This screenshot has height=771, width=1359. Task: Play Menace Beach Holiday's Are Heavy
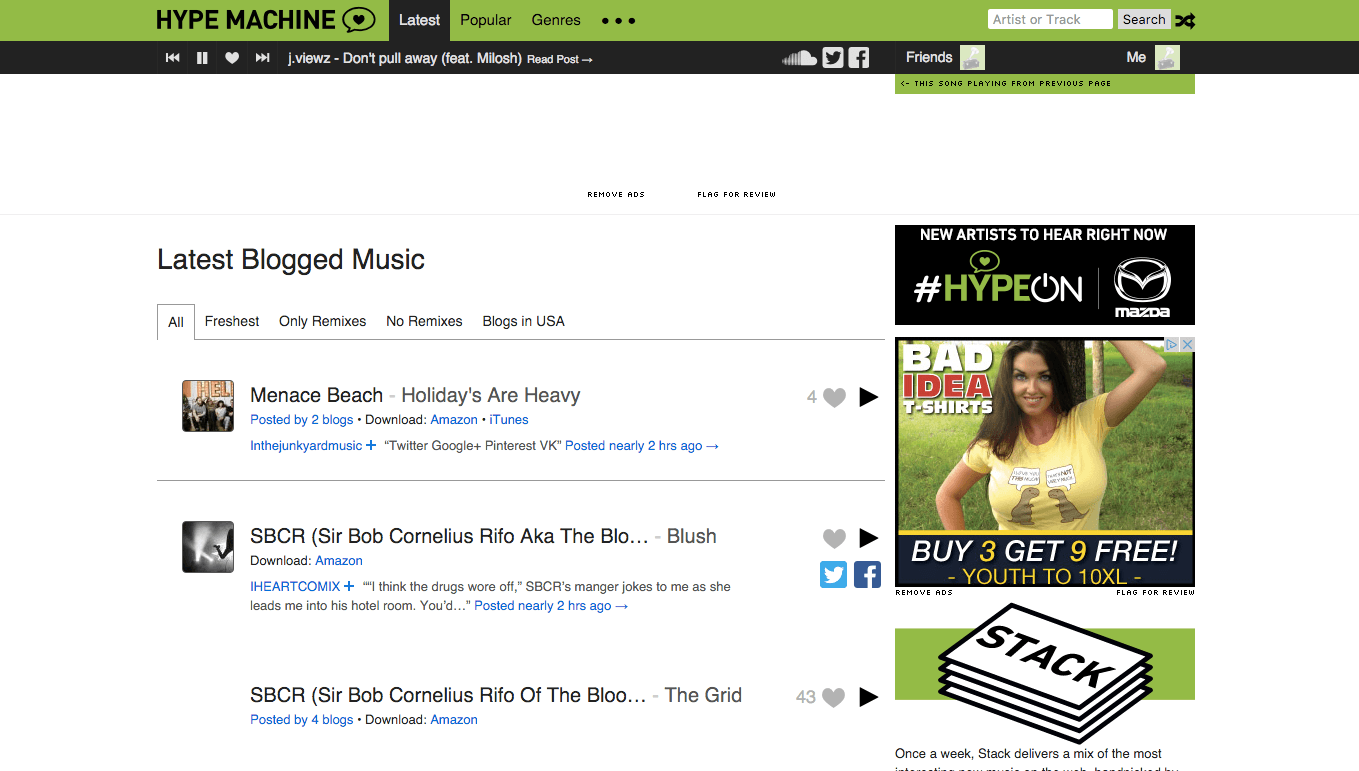(868, 397)
